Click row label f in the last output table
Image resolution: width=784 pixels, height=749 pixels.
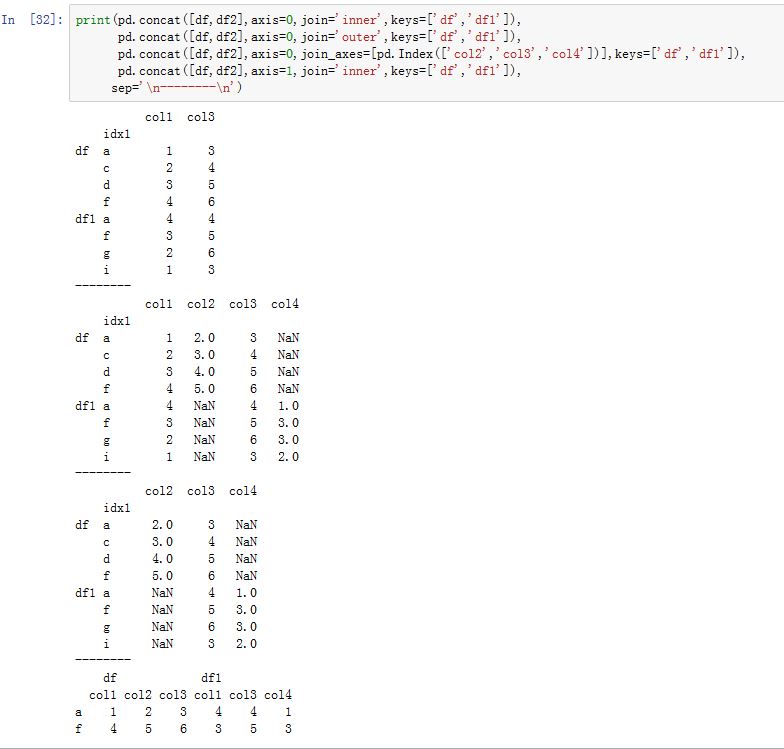(x=78, y=729)
